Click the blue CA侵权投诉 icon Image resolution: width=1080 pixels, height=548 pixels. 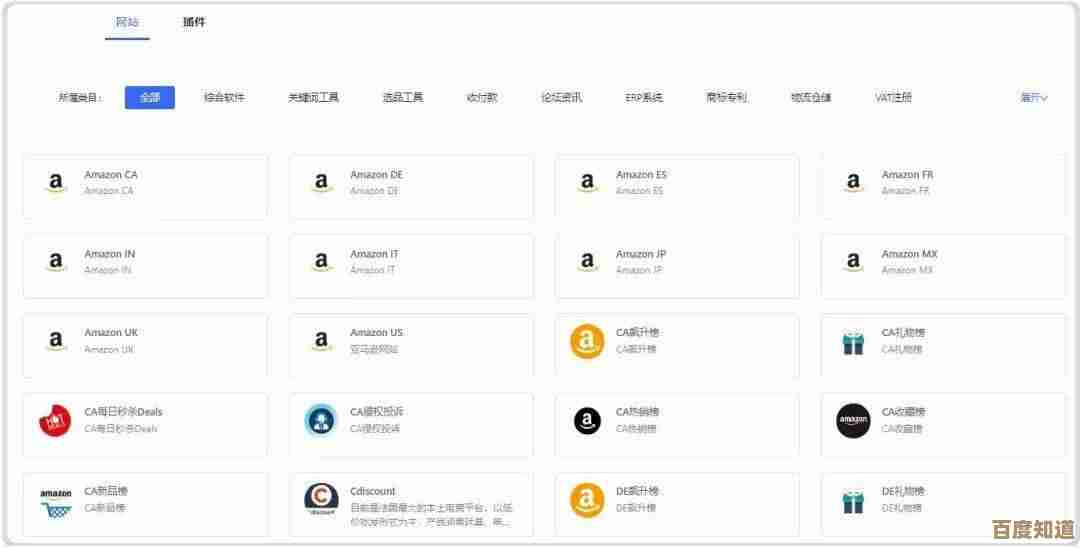[x=321, y=421]
